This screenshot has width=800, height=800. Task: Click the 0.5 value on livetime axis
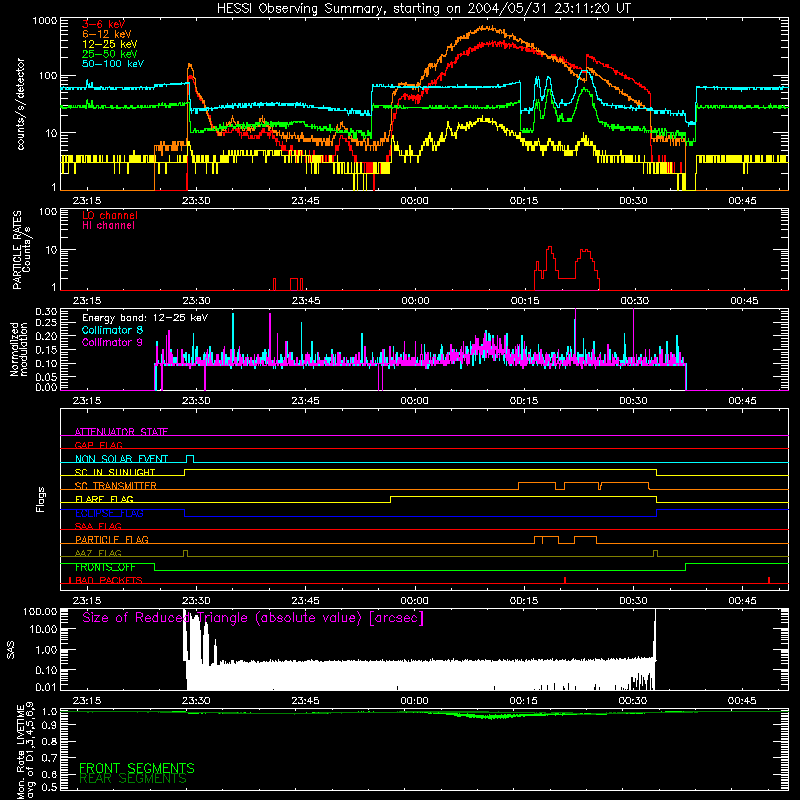click(49, 787)
